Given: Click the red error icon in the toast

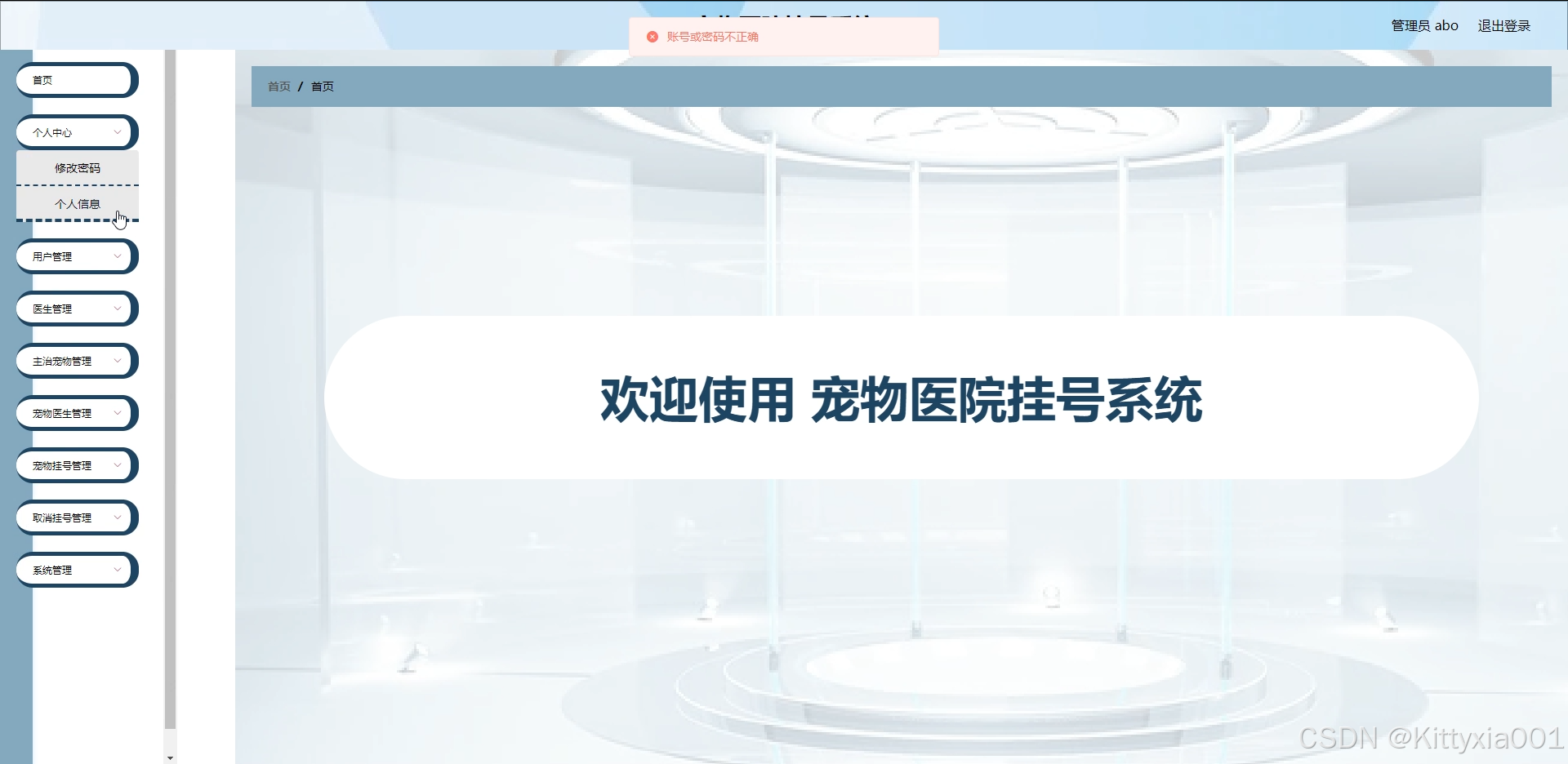Looking at the screenshot, I should tap(653, 37).
